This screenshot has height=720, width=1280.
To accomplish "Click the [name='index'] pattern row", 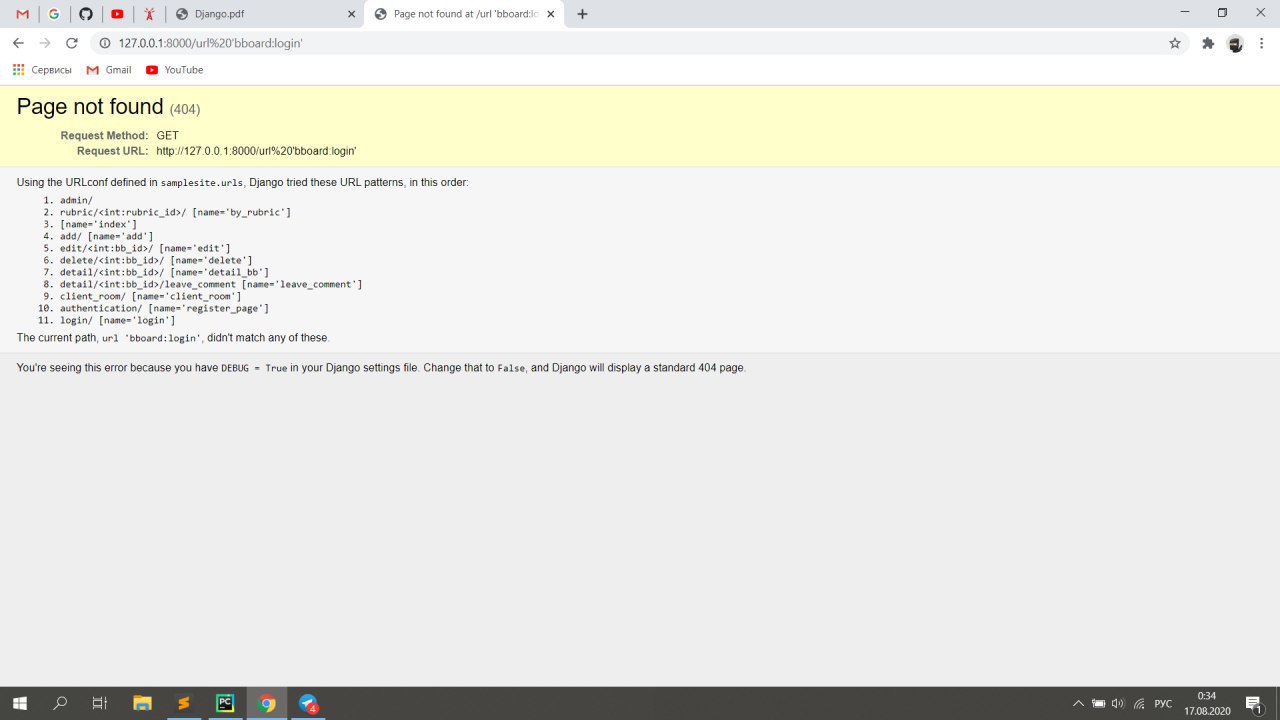I will tap(98, 224).
